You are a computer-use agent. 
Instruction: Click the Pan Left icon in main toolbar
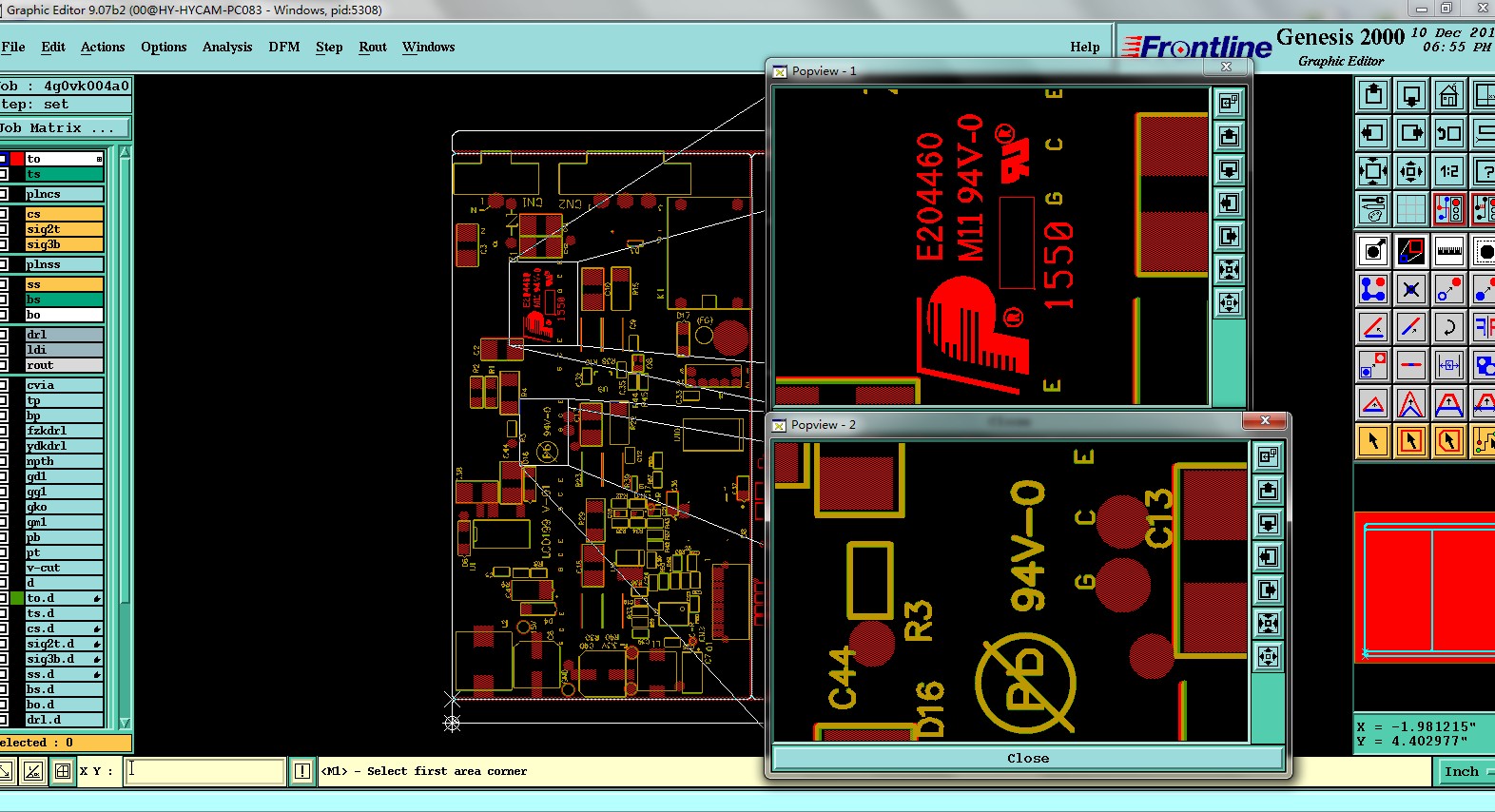1373,132
